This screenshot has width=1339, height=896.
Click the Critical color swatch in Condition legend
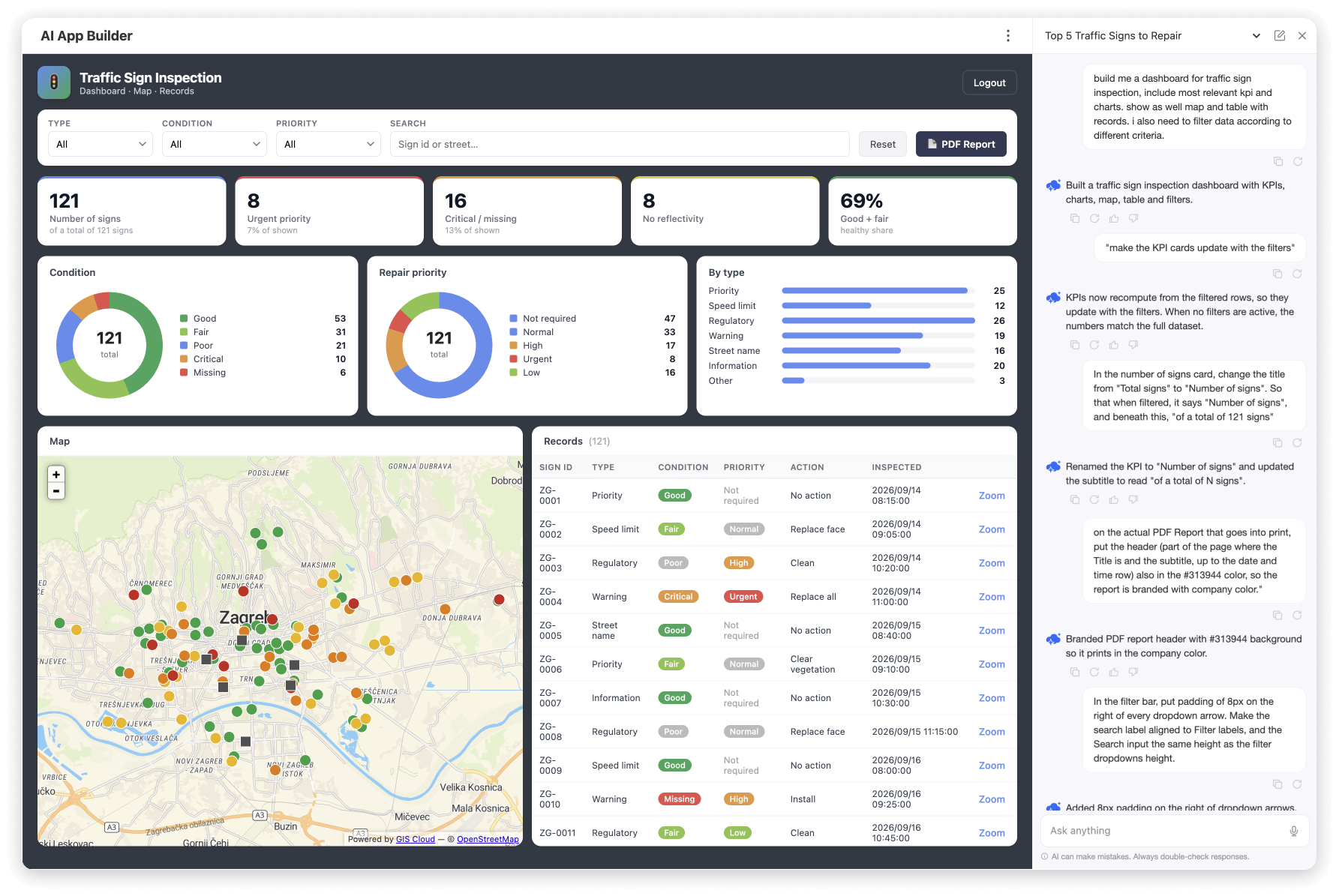click(x=184, y=359)
